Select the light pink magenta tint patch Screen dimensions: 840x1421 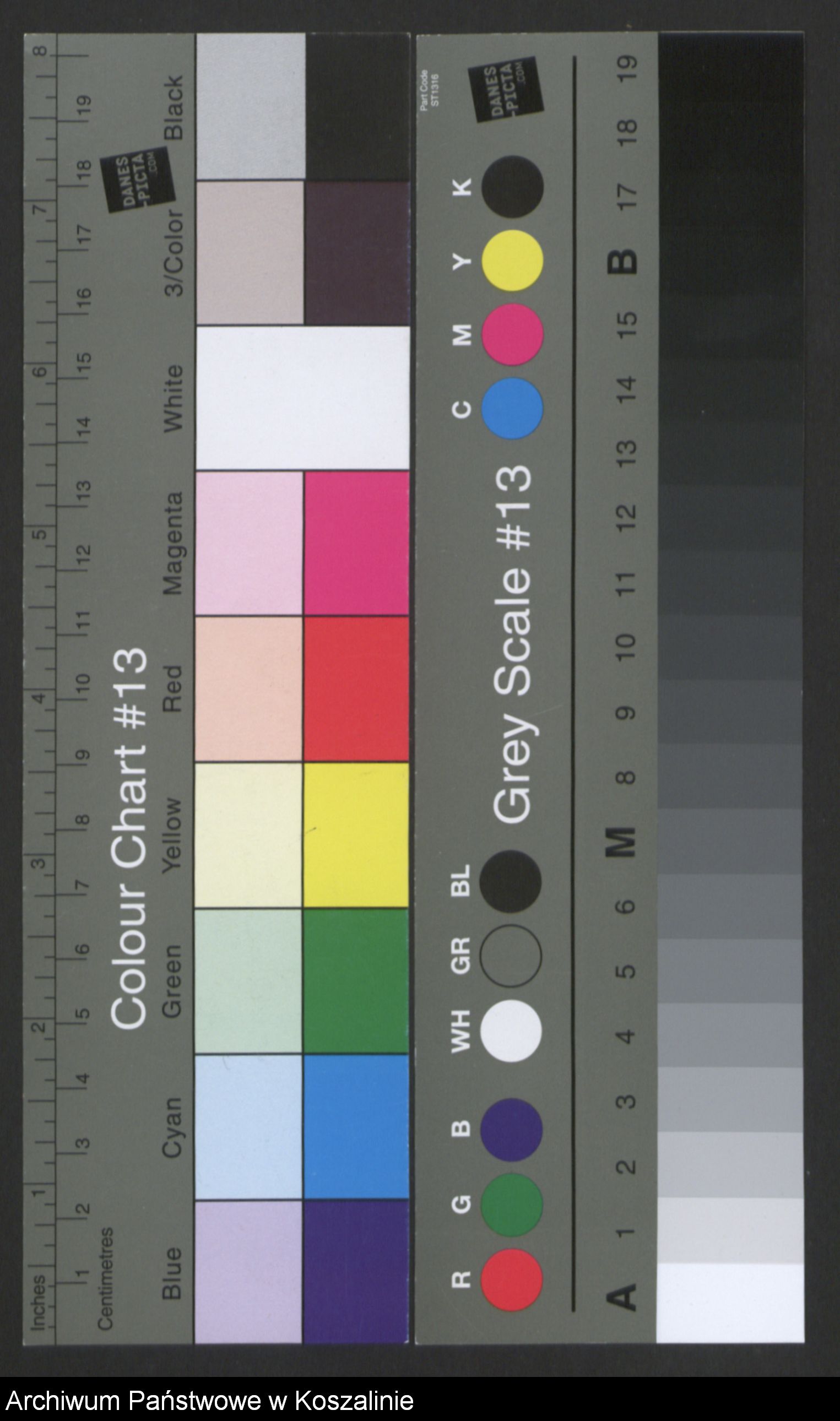(x=249, y=543)
